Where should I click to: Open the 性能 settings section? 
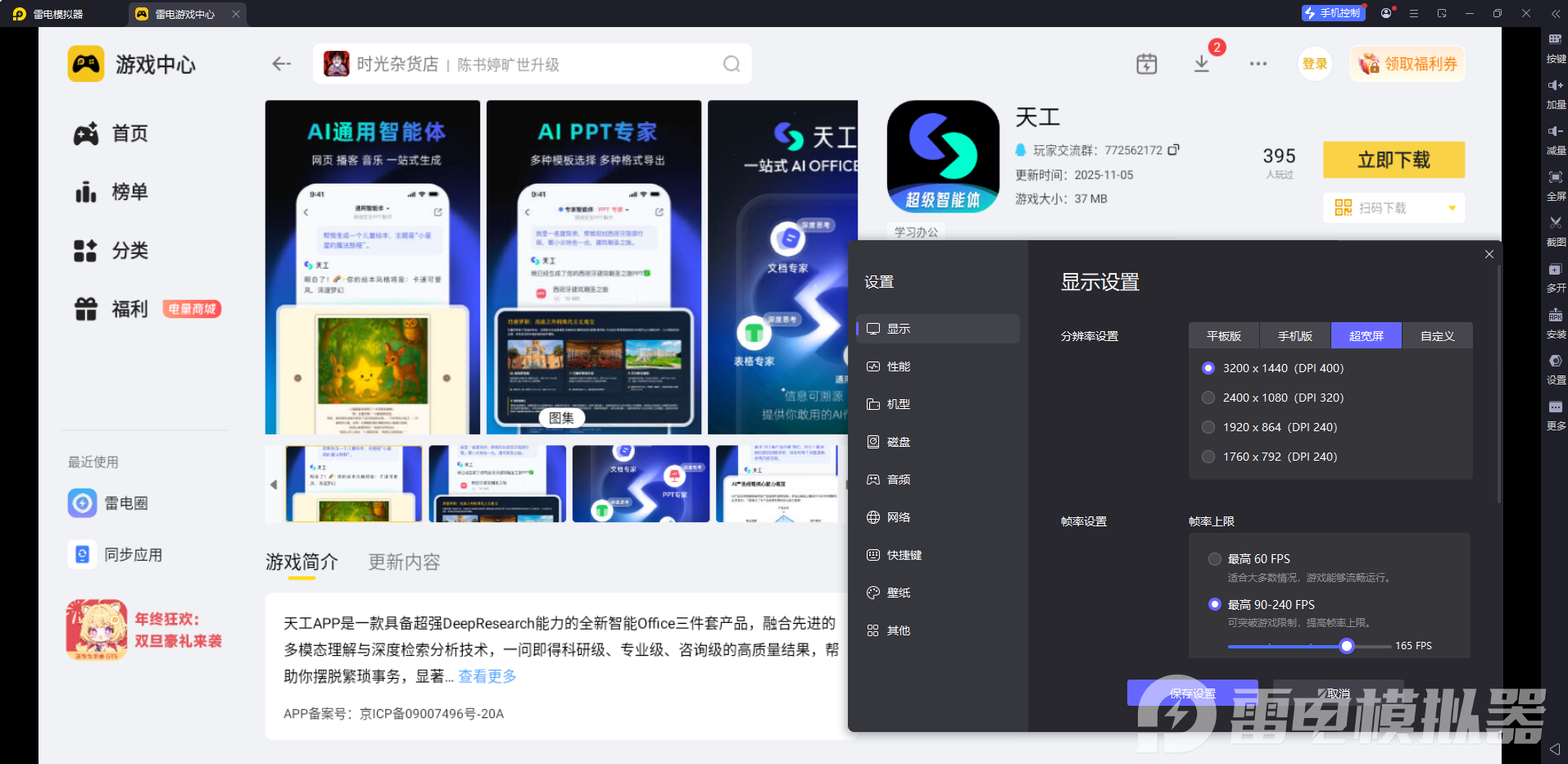pyautogui.click(x=899, y=366)
